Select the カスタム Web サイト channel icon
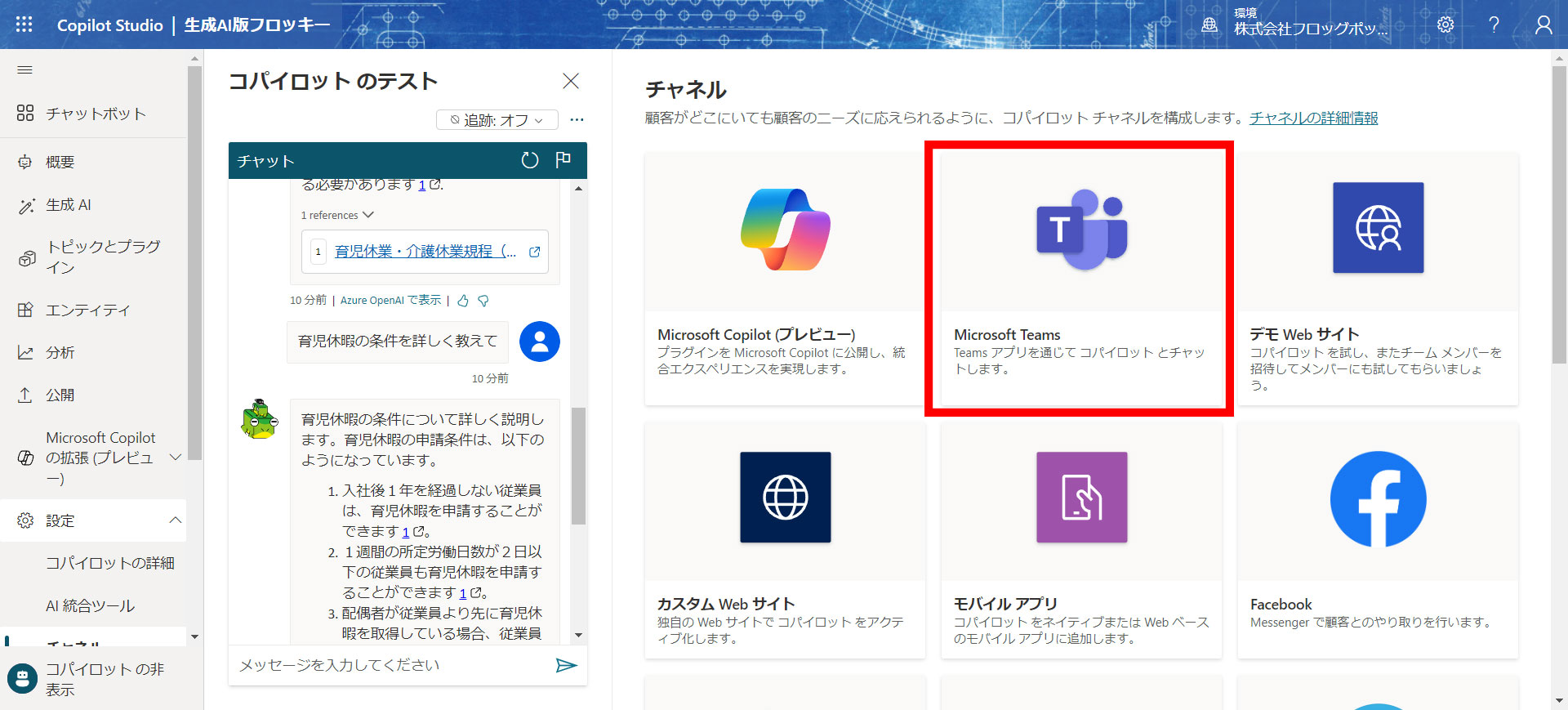Screen dimensions: 1568x710 786,497
